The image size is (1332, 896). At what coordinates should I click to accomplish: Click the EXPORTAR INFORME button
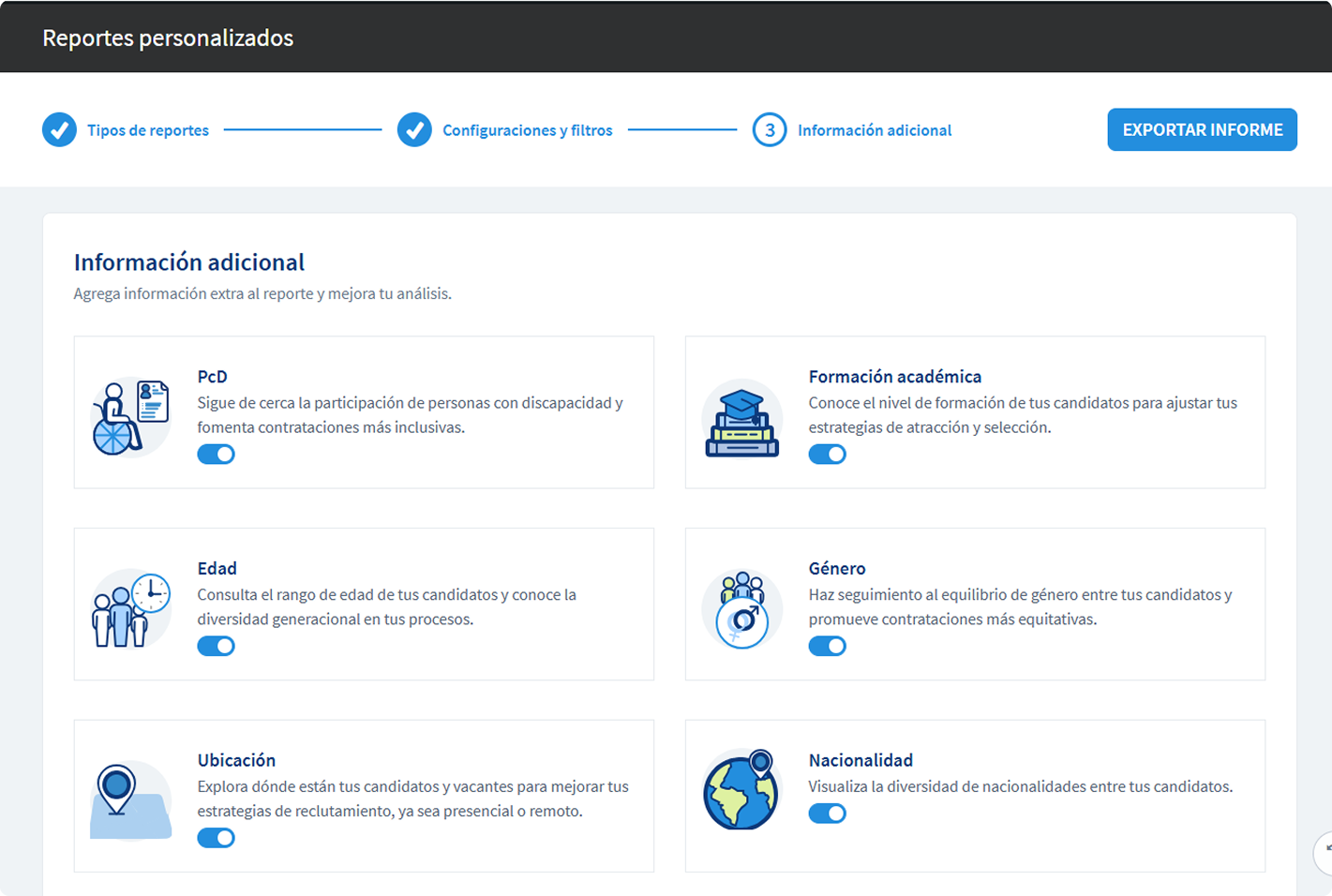(1202, 130)
